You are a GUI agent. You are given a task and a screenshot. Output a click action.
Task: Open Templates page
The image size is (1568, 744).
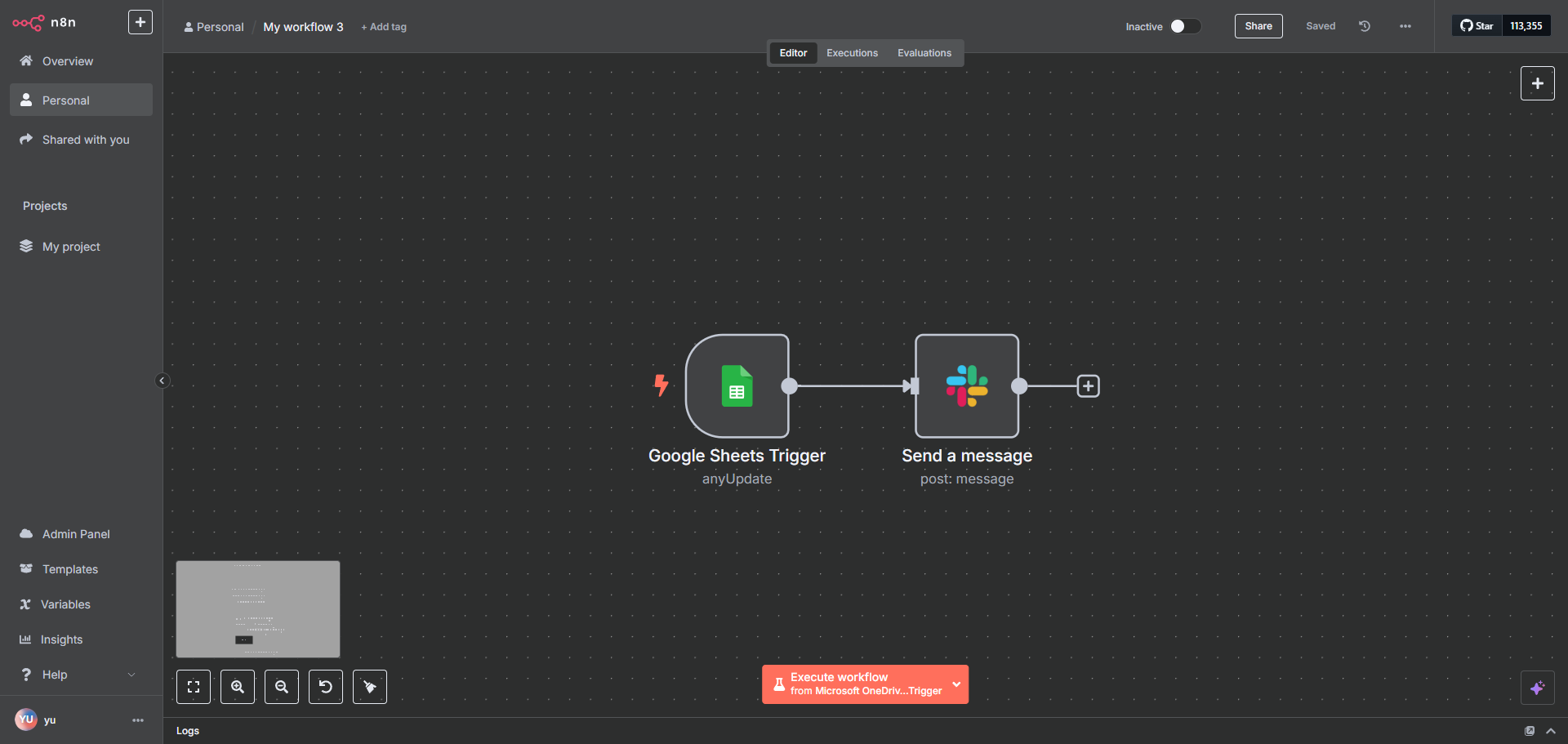tap(81, 569)
